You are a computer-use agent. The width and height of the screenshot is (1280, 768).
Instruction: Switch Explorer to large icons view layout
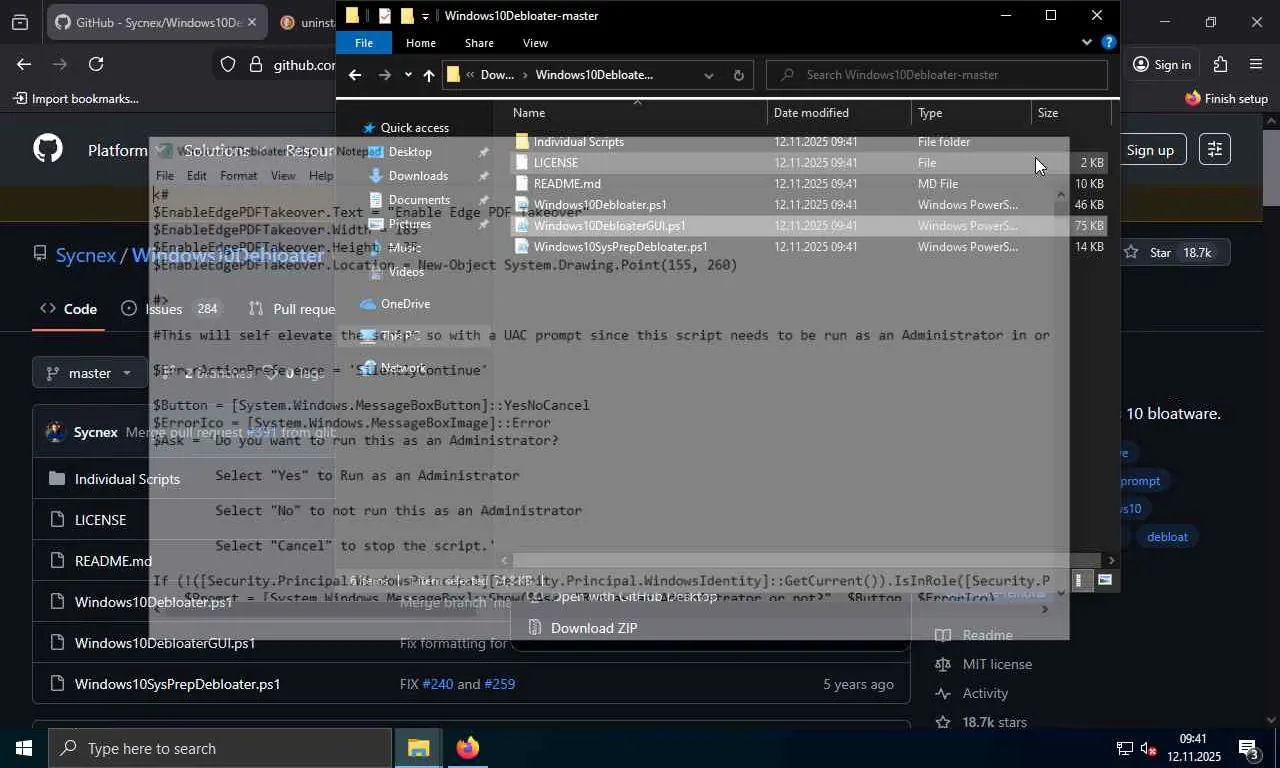click(x=1105, y=580)
